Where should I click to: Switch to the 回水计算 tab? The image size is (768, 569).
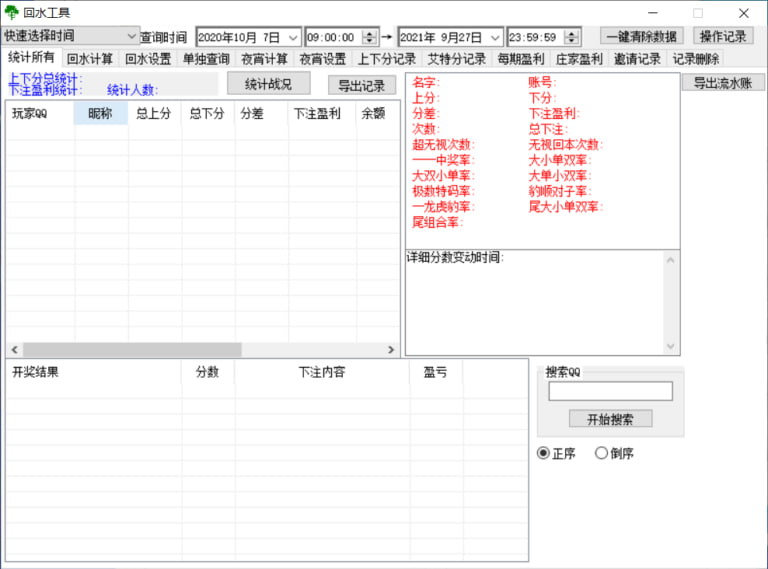click(90, 59)
